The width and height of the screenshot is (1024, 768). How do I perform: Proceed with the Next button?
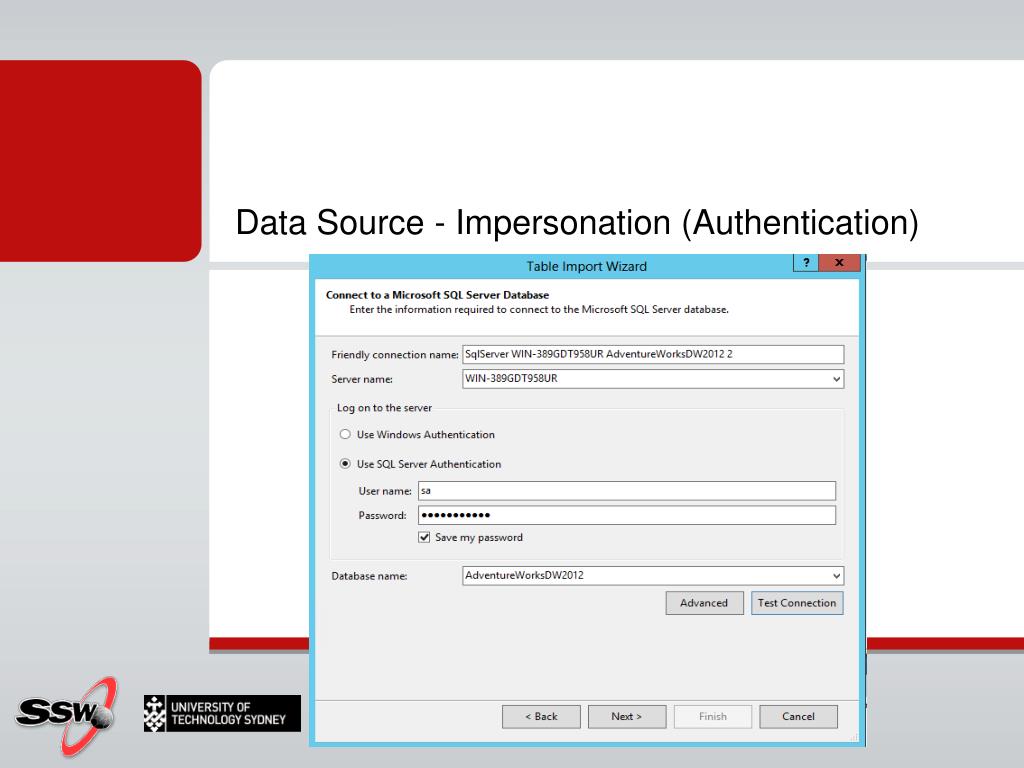point(627,716)
